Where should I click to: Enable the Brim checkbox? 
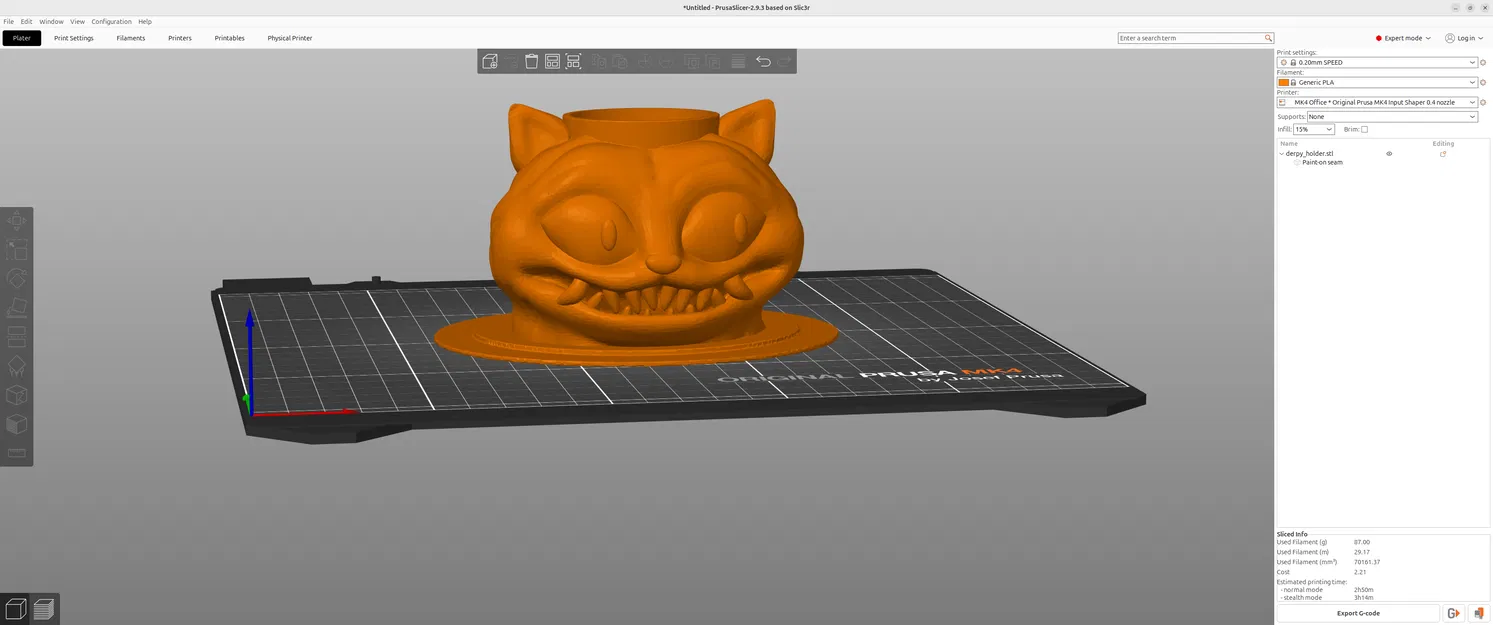[1365, 129]
